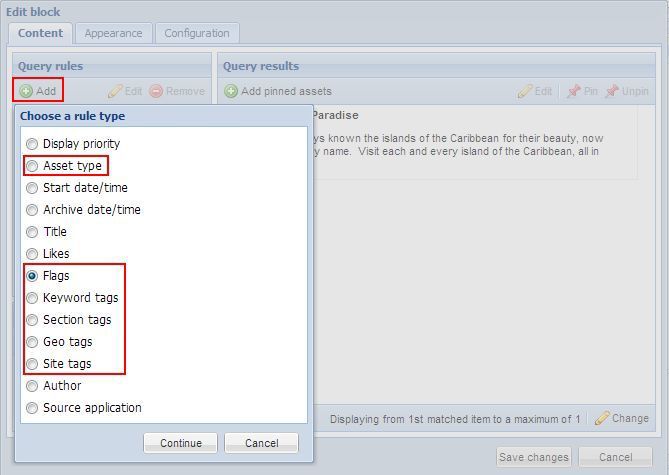The width and height of the screenshot is (669, 475).
Task: Choose the Author rule type
Action: click(32, 386)
